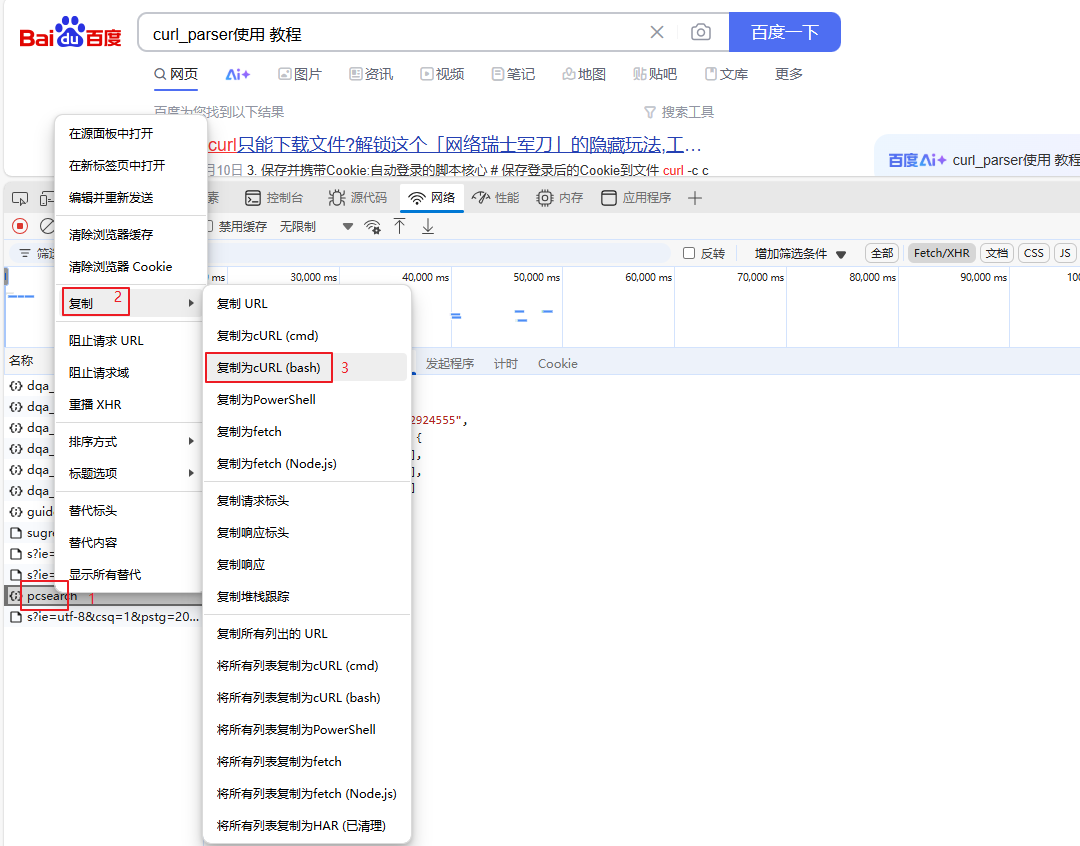Image resolution: width=1080 pixels, height=846 pixels.
Task: Click the Baidu logo
Action: 70,32
